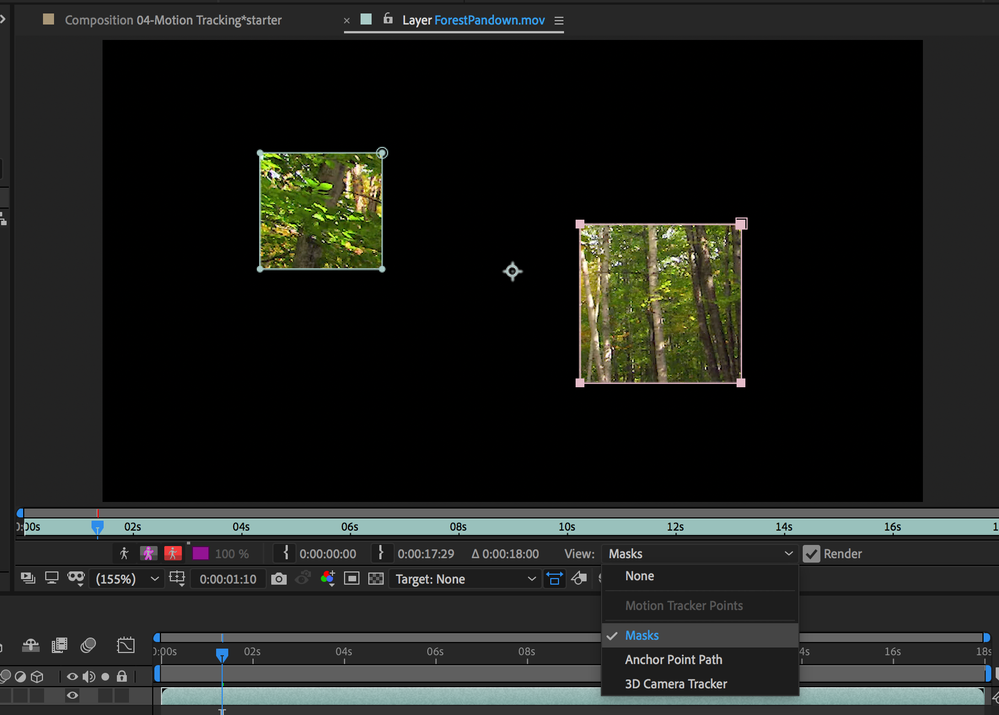Open Graph Editor icon in timeline

click(x=126, y=645)
